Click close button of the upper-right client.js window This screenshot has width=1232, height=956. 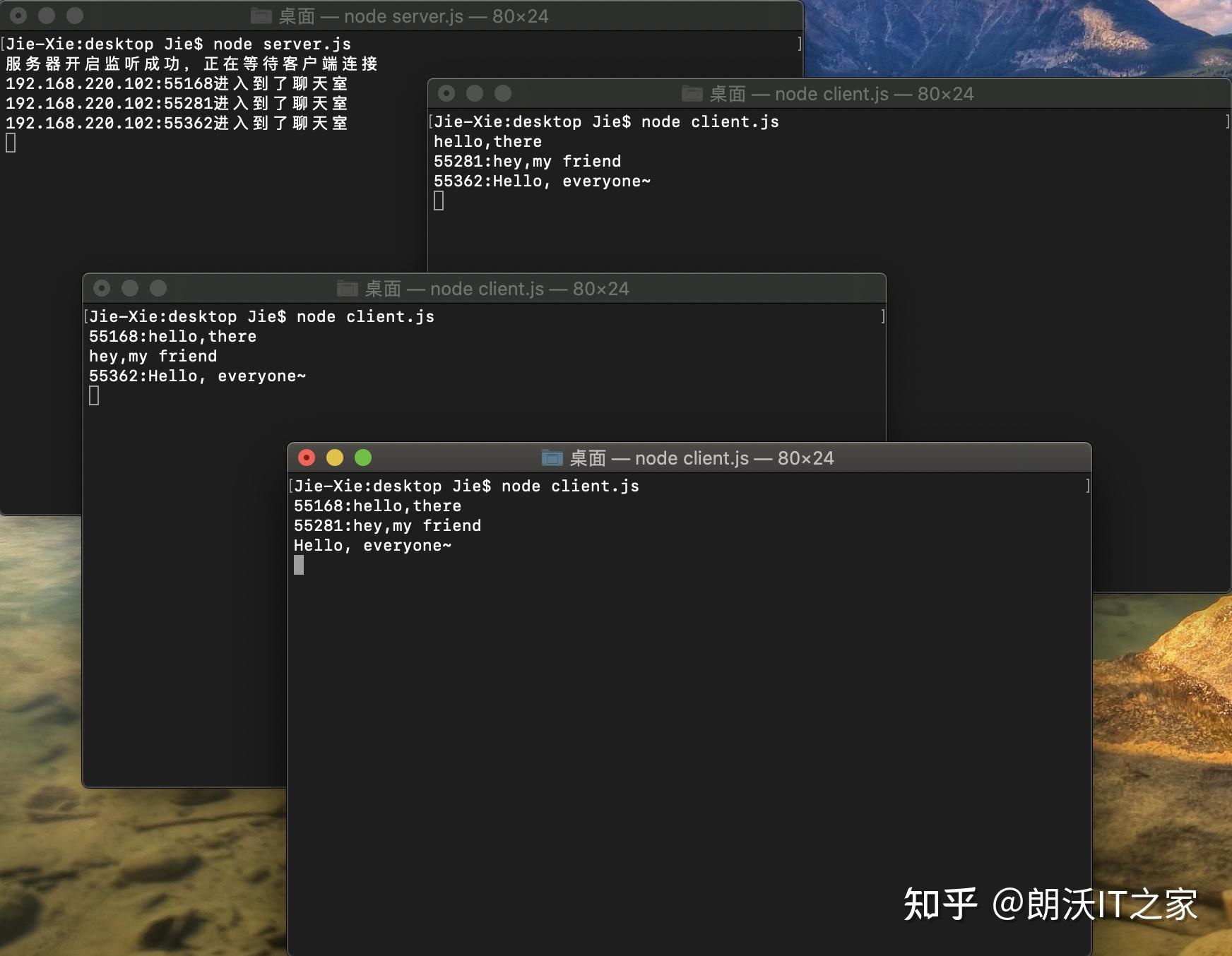446,93
